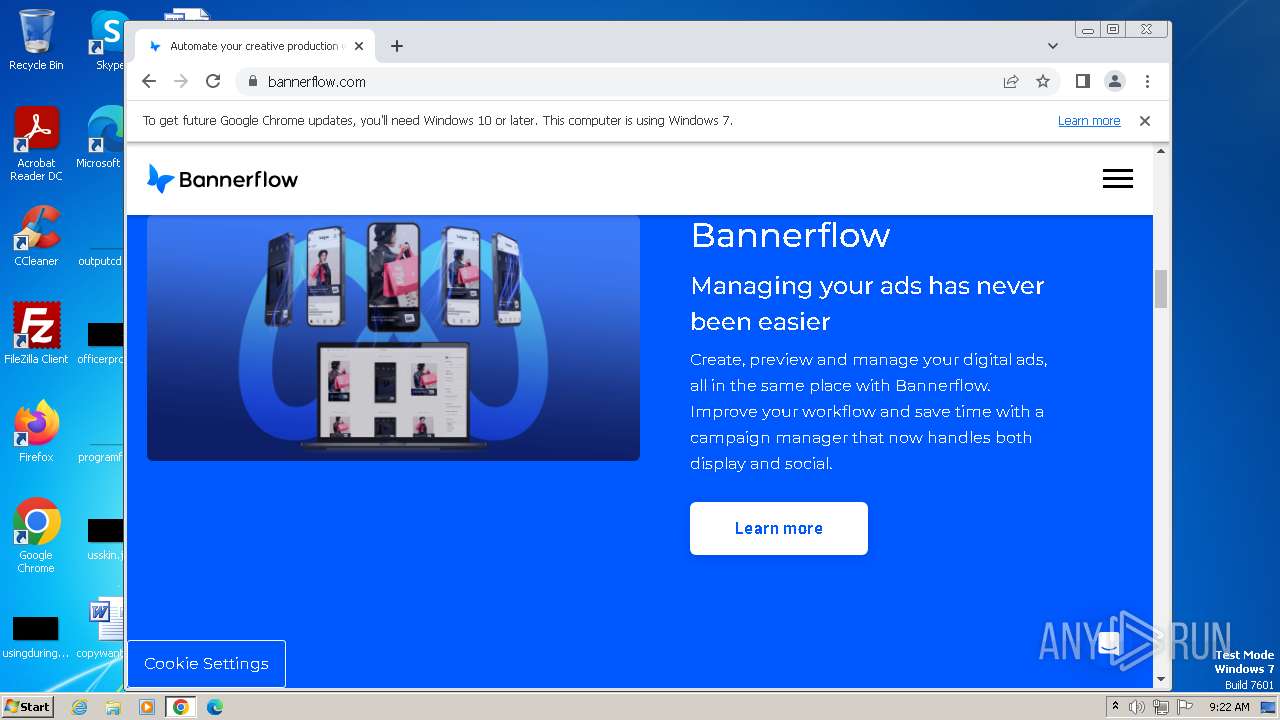Viewport: 1280px width, 720px height.
Task: Open Recycle Bin on desktop
Action: coord(36,40)
